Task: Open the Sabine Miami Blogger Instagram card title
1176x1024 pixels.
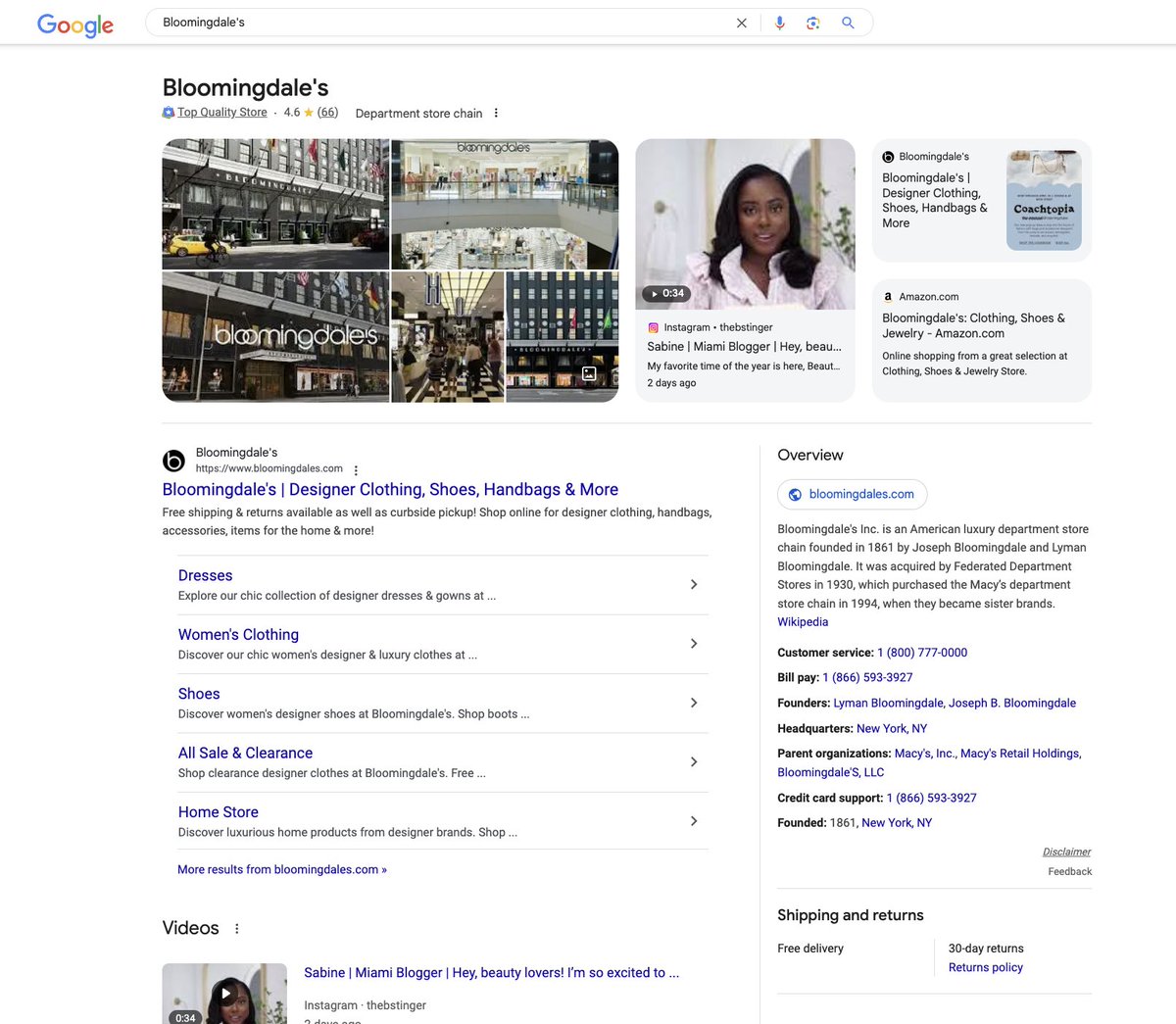Action: (744, 346)
